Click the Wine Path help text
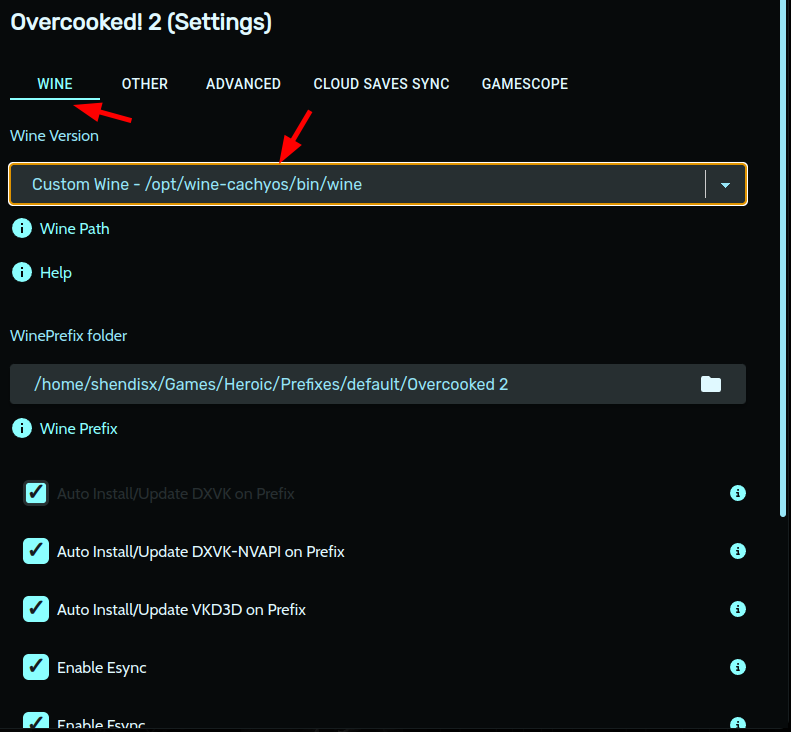 (75, 229)
